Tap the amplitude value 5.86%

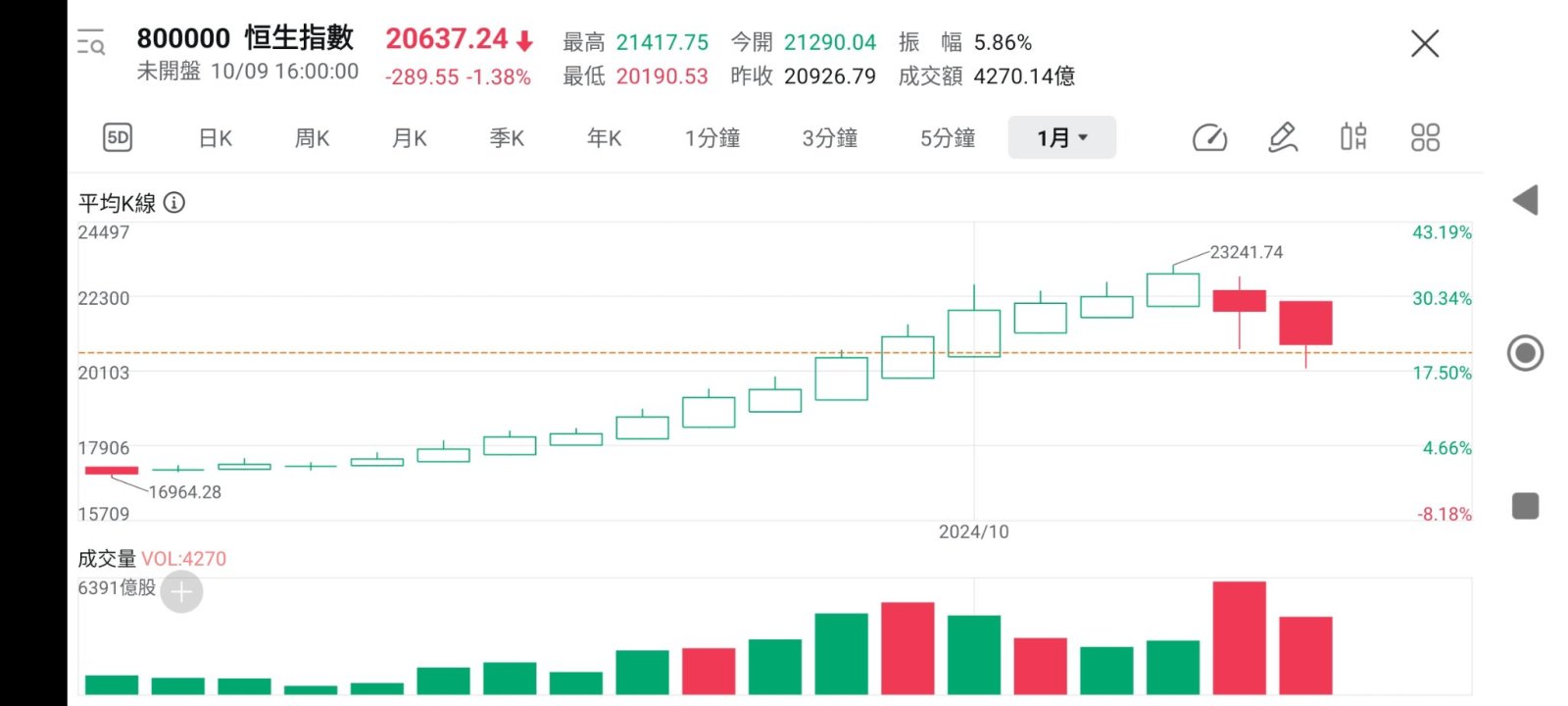tap(1003, 42)
